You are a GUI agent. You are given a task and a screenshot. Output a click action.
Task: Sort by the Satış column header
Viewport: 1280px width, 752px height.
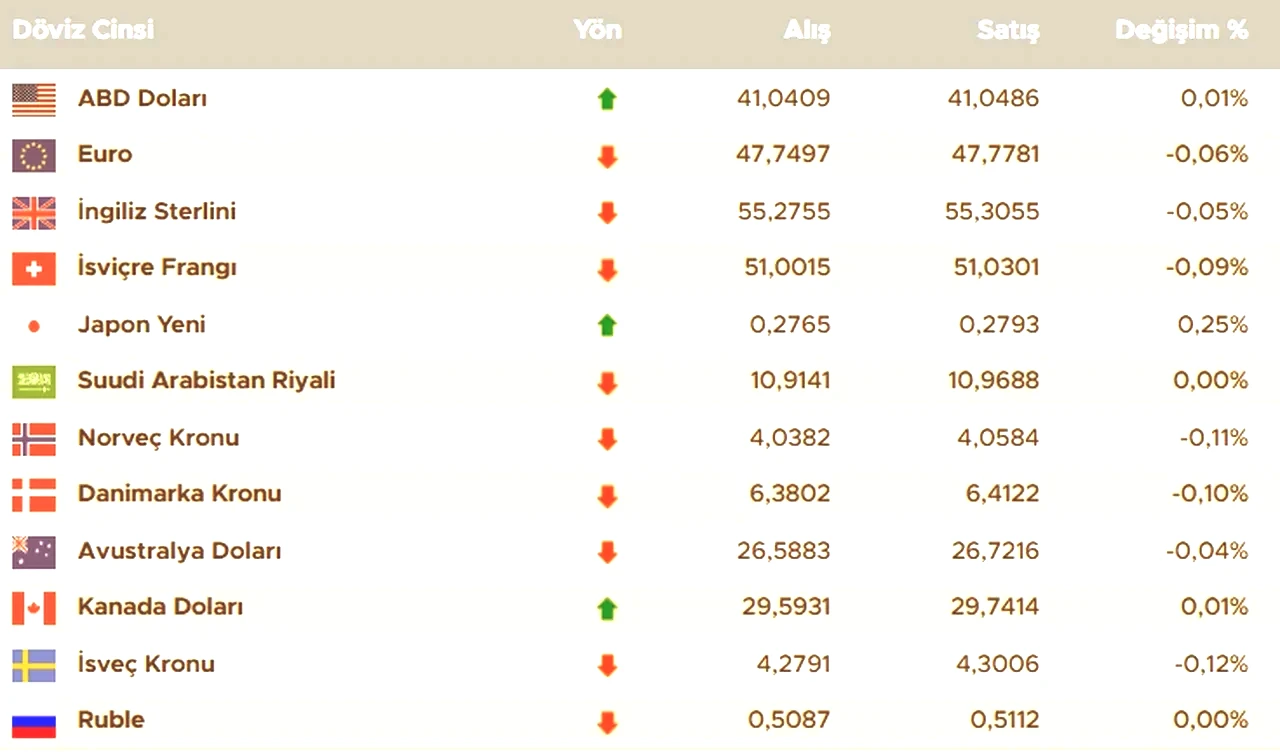1008,31
